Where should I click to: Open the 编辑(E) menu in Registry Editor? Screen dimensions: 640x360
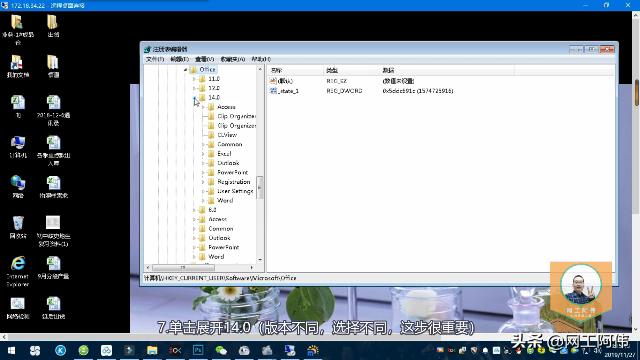click(x=179, y=59)
